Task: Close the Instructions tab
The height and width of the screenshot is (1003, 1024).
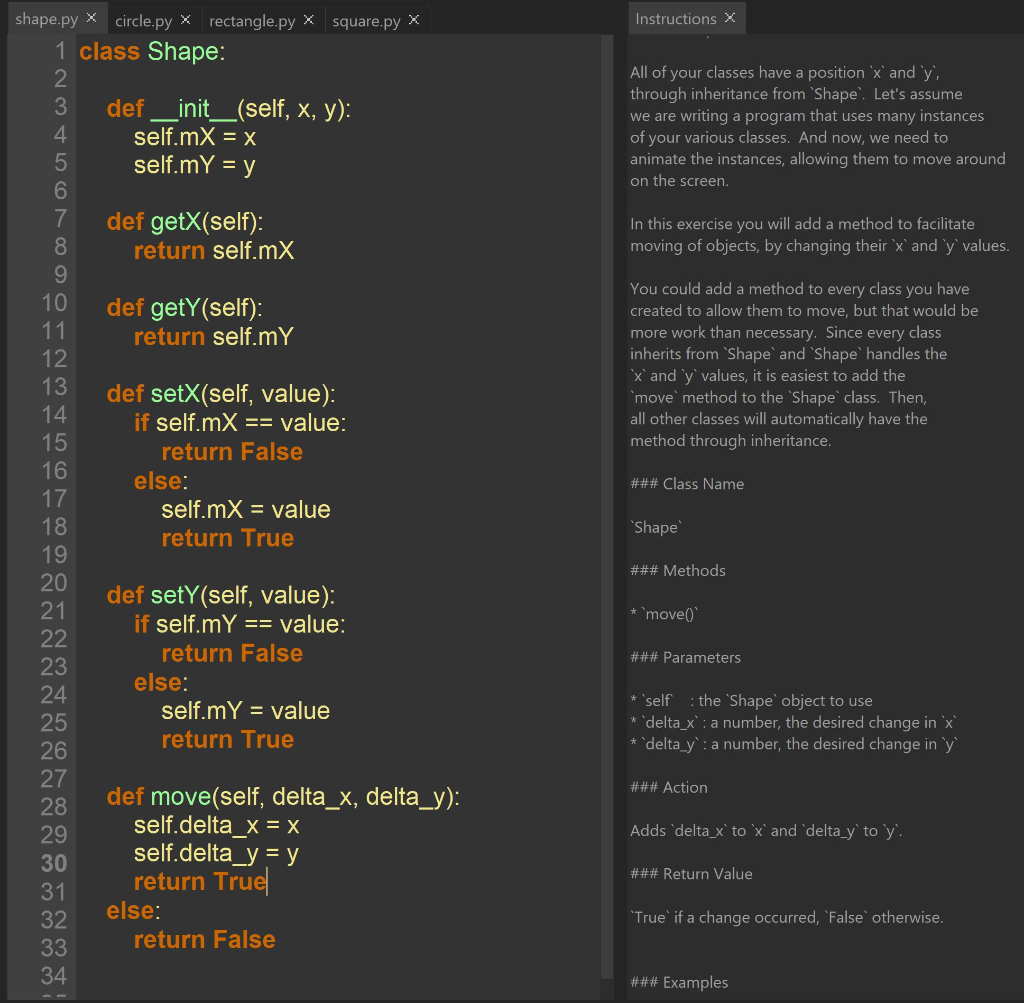Action: (x=730, y=17)
